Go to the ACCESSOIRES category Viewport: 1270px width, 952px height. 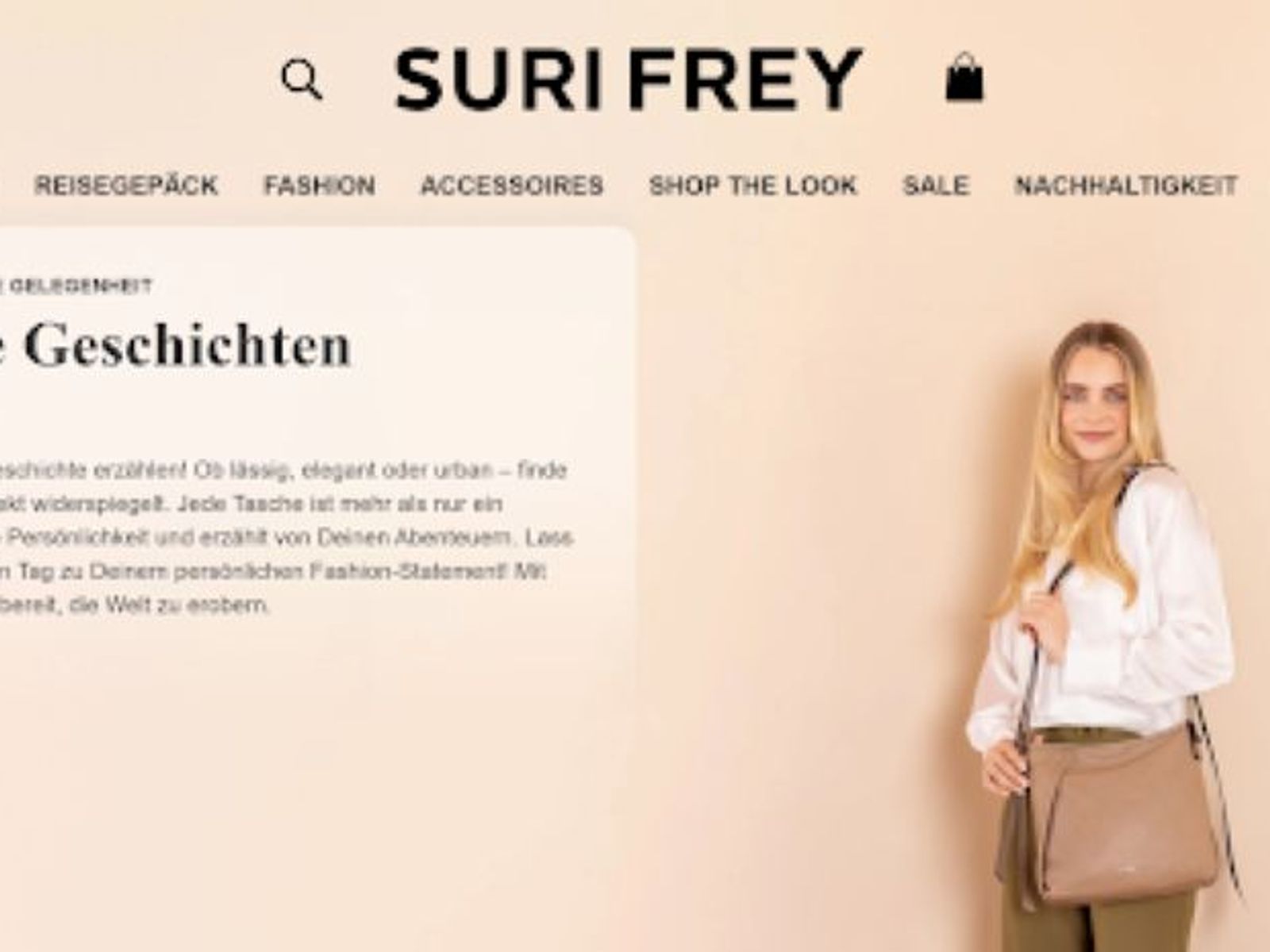[x=512, y=186]
